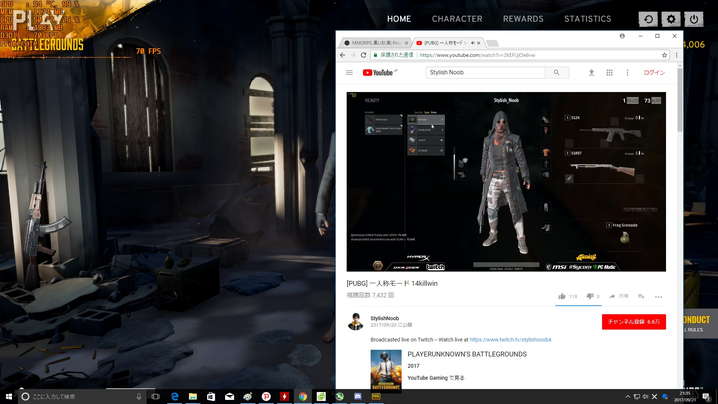Open the REWARDS tab

tap(523, 19)
